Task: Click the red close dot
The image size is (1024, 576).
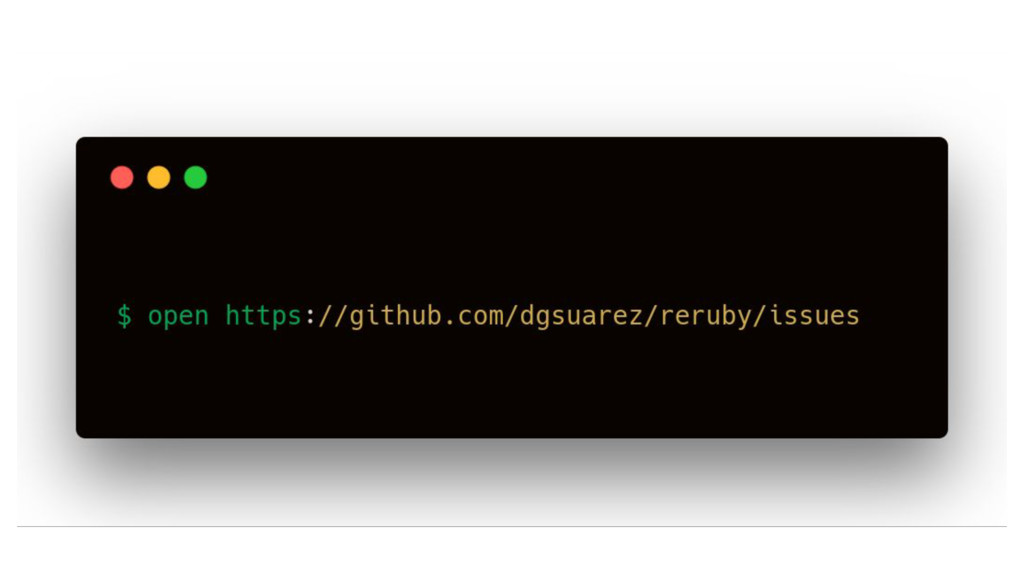Action: (122, 178)
